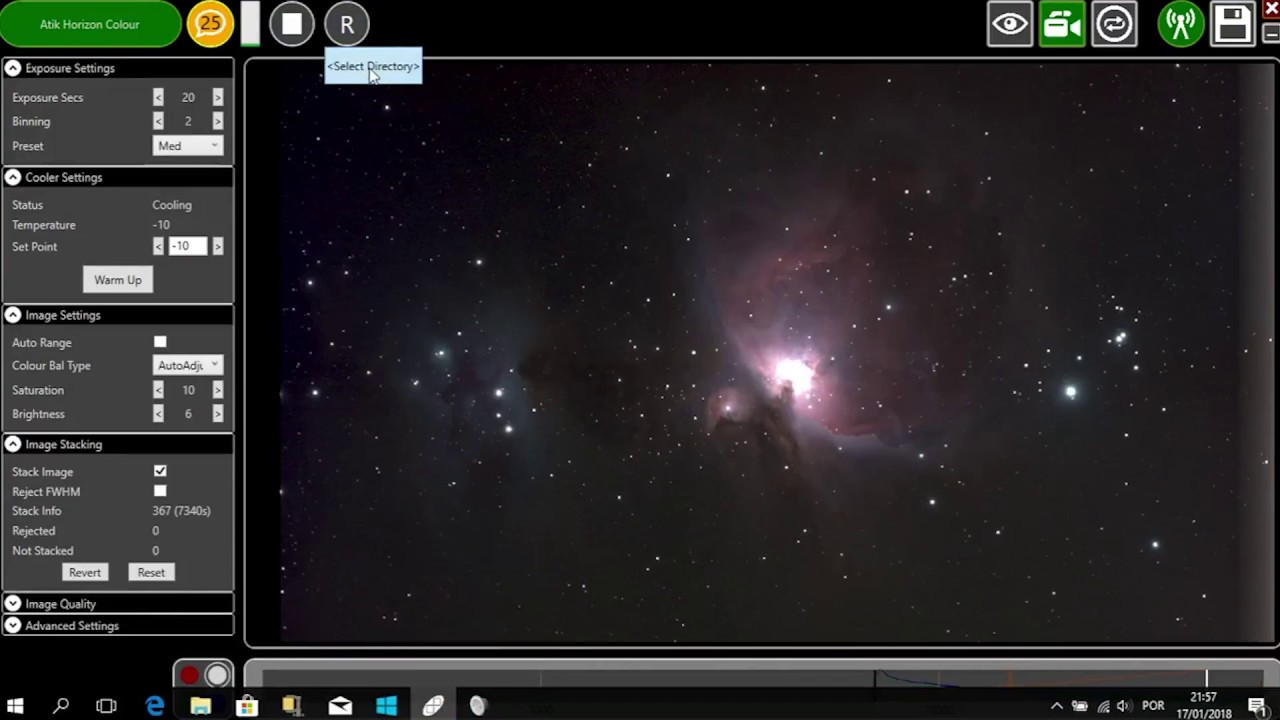This screenshot has height=720, width=1280.
Task: Decrease Brightness with left arrow
Action: pyautogui.click(x=158, y=414)
